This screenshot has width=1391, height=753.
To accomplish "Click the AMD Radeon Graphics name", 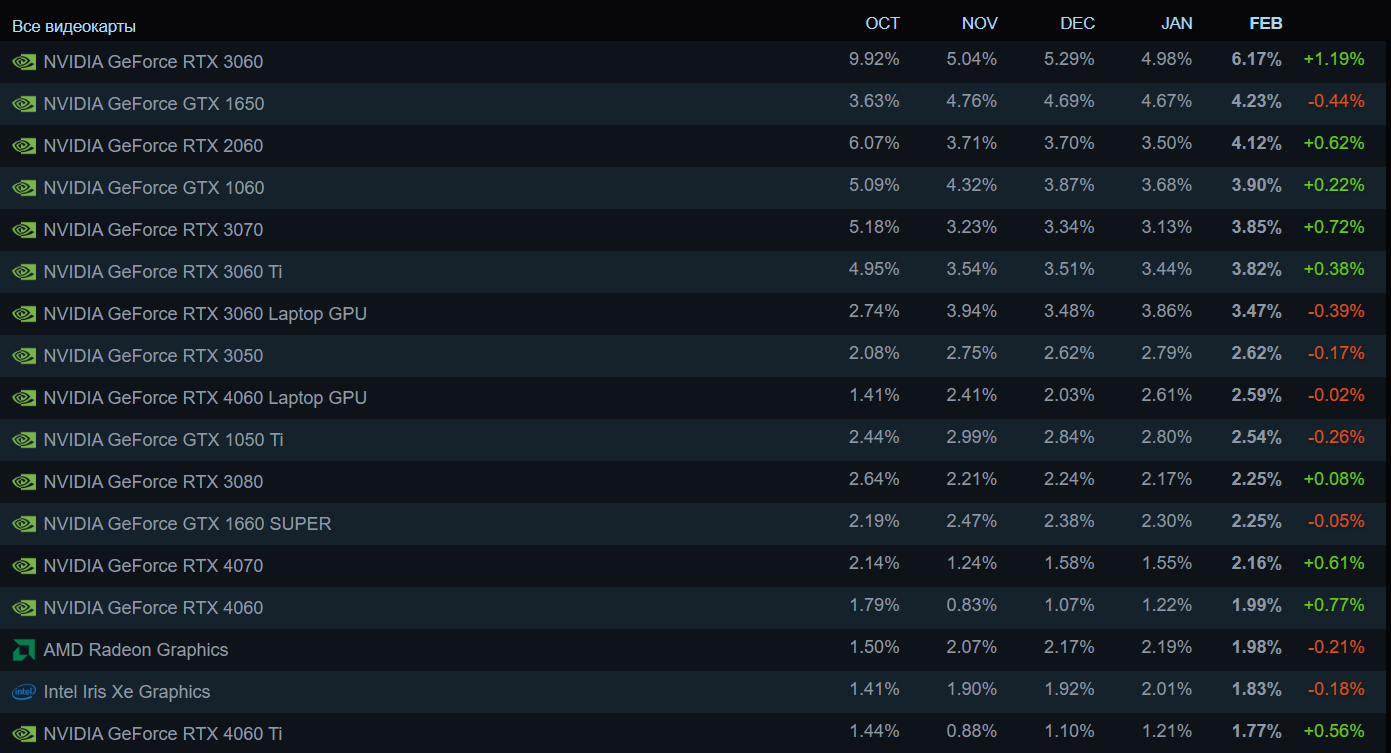I will pos(136,650).
